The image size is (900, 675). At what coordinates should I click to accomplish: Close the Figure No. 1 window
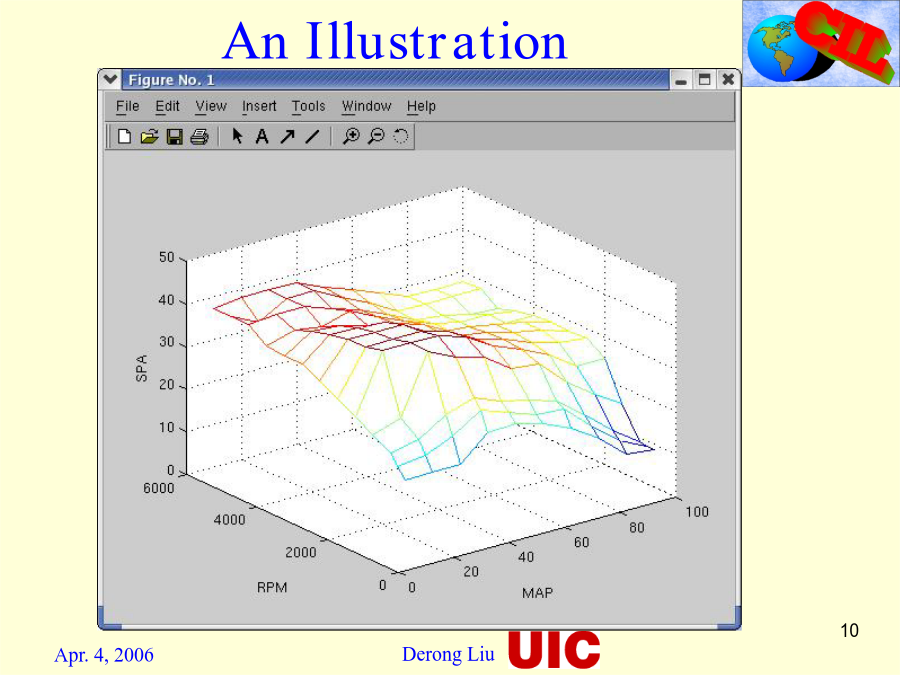(728, 80)
